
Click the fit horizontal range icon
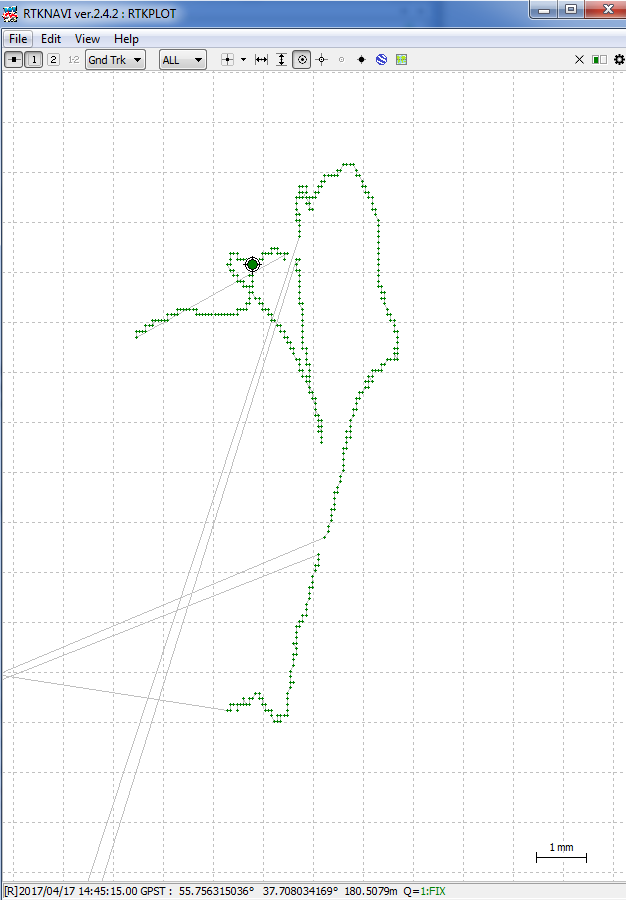(261, 60)
